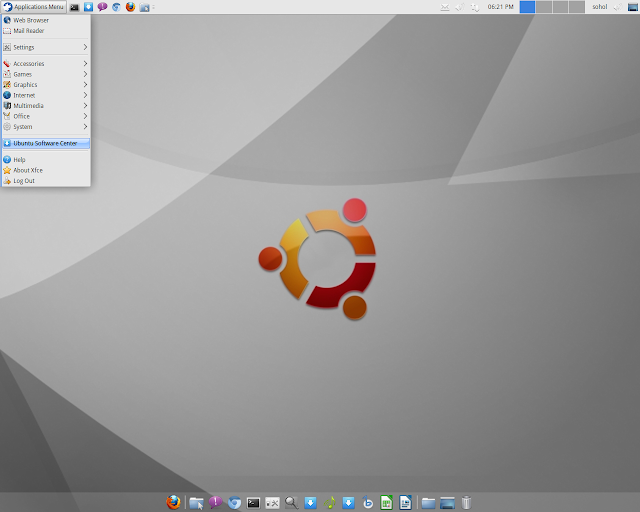The height and width of the screenshot is (512, 640).
Task: Click blue download icon right of music note
Action: point(348,503)
